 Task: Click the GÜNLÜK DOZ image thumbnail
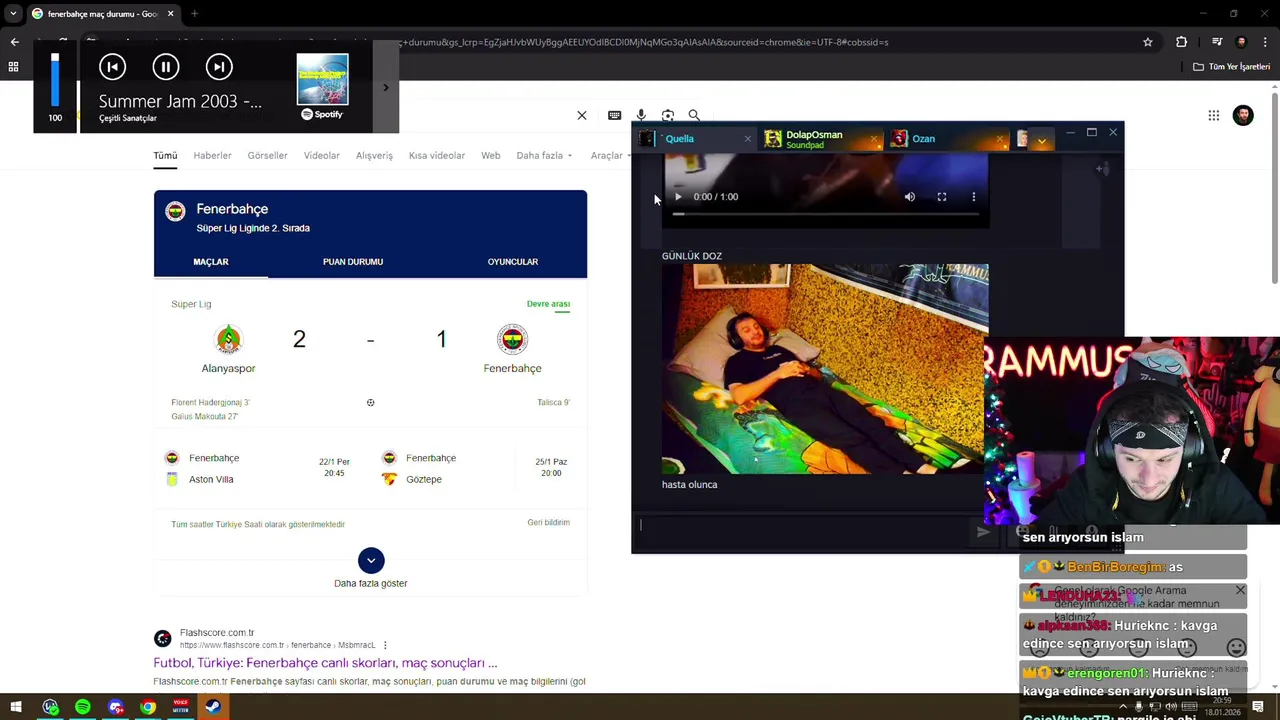click(x=825, y=369)
